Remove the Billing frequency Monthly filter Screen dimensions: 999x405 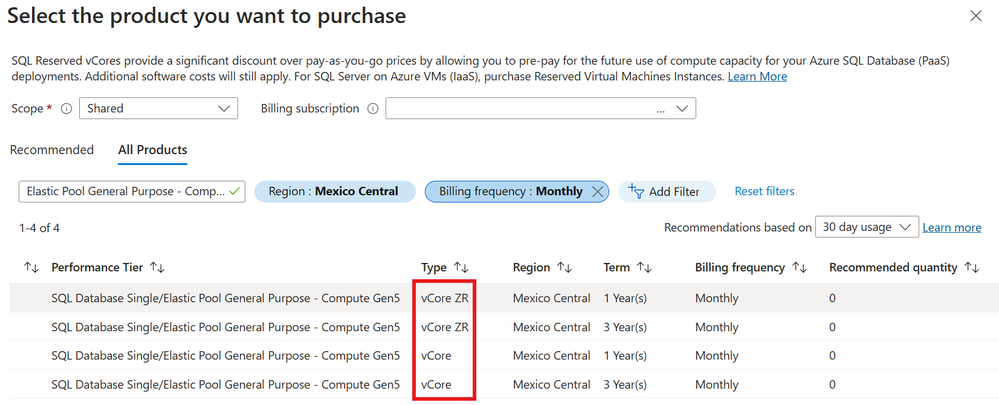pos(598,191)
